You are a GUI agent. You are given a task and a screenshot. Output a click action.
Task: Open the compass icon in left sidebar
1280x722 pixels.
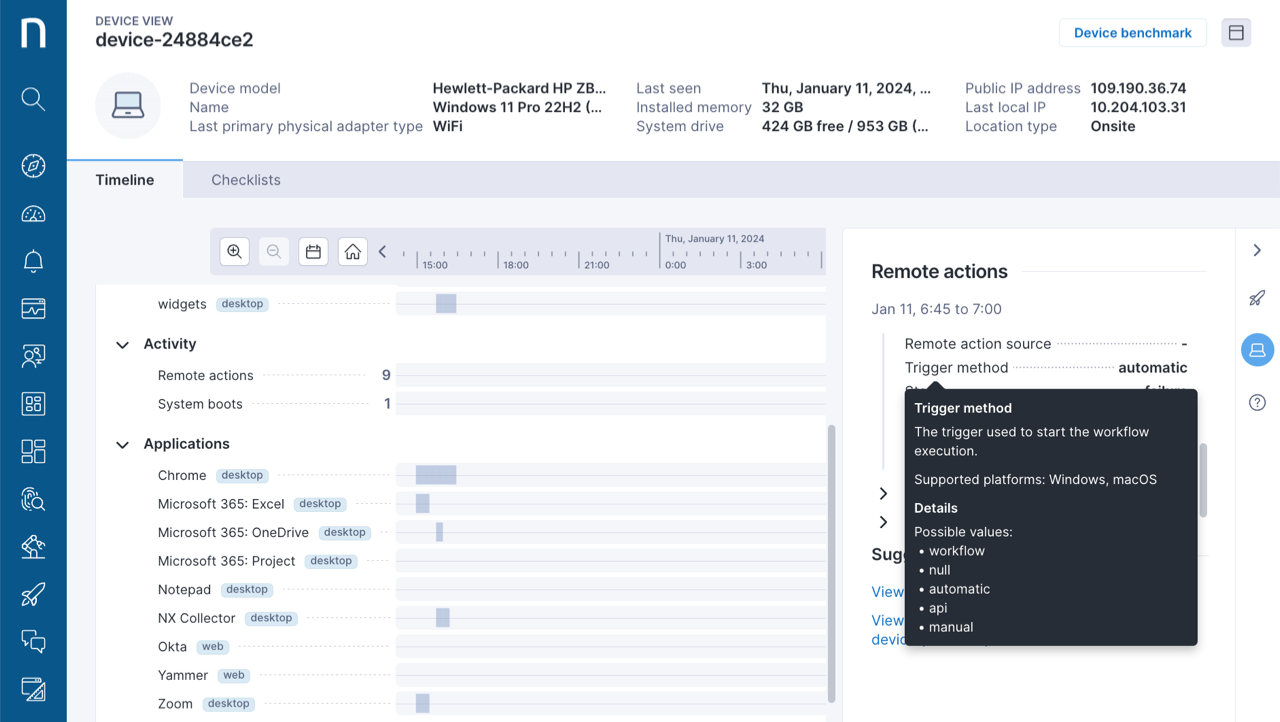[33, 166]
